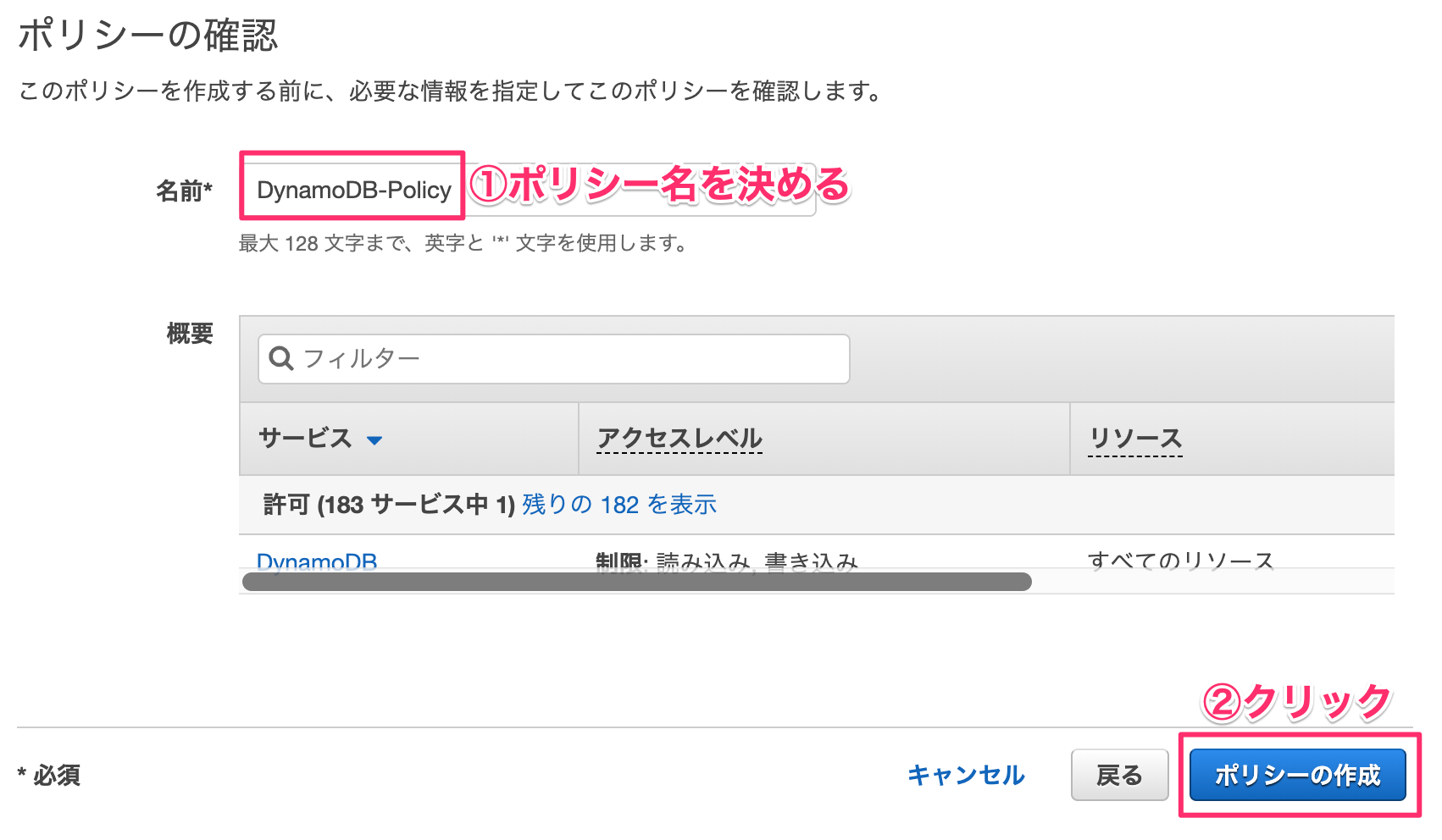Sort by the サービス column header
The width and height of the screenshot is (1442, 840).
(306, 438)
